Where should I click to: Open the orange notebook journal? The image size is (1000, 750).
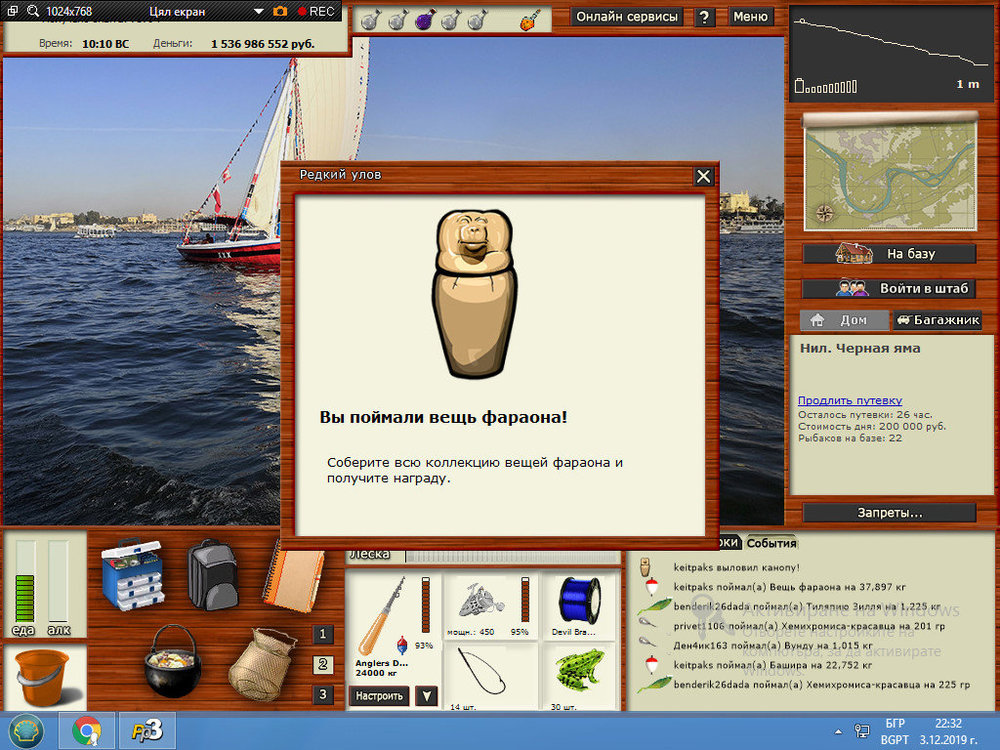pos(294,578)
